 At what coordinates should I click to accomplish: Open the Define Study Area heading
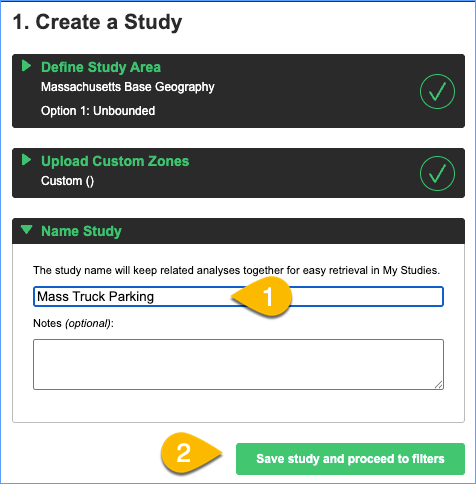click(101, 67)
